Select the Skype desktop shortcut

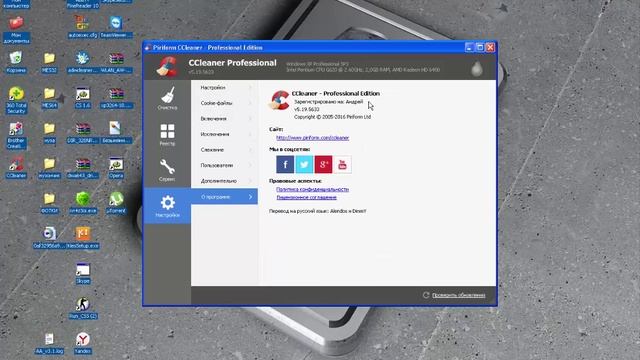tap(82, 273)
